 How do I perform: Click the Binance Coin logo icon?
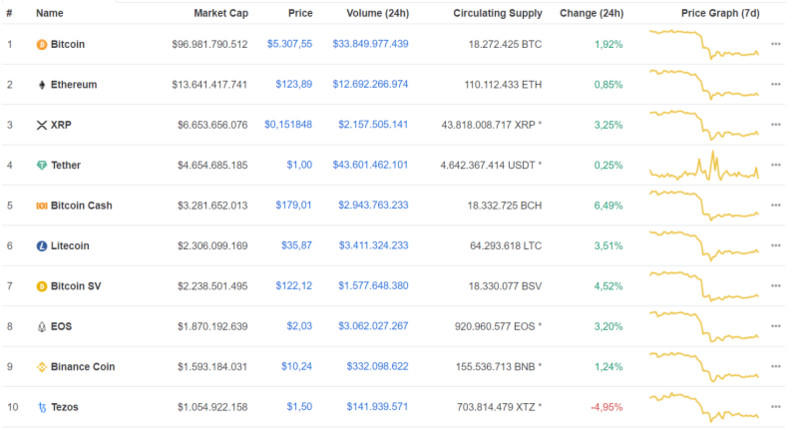[x=42, y=367]
